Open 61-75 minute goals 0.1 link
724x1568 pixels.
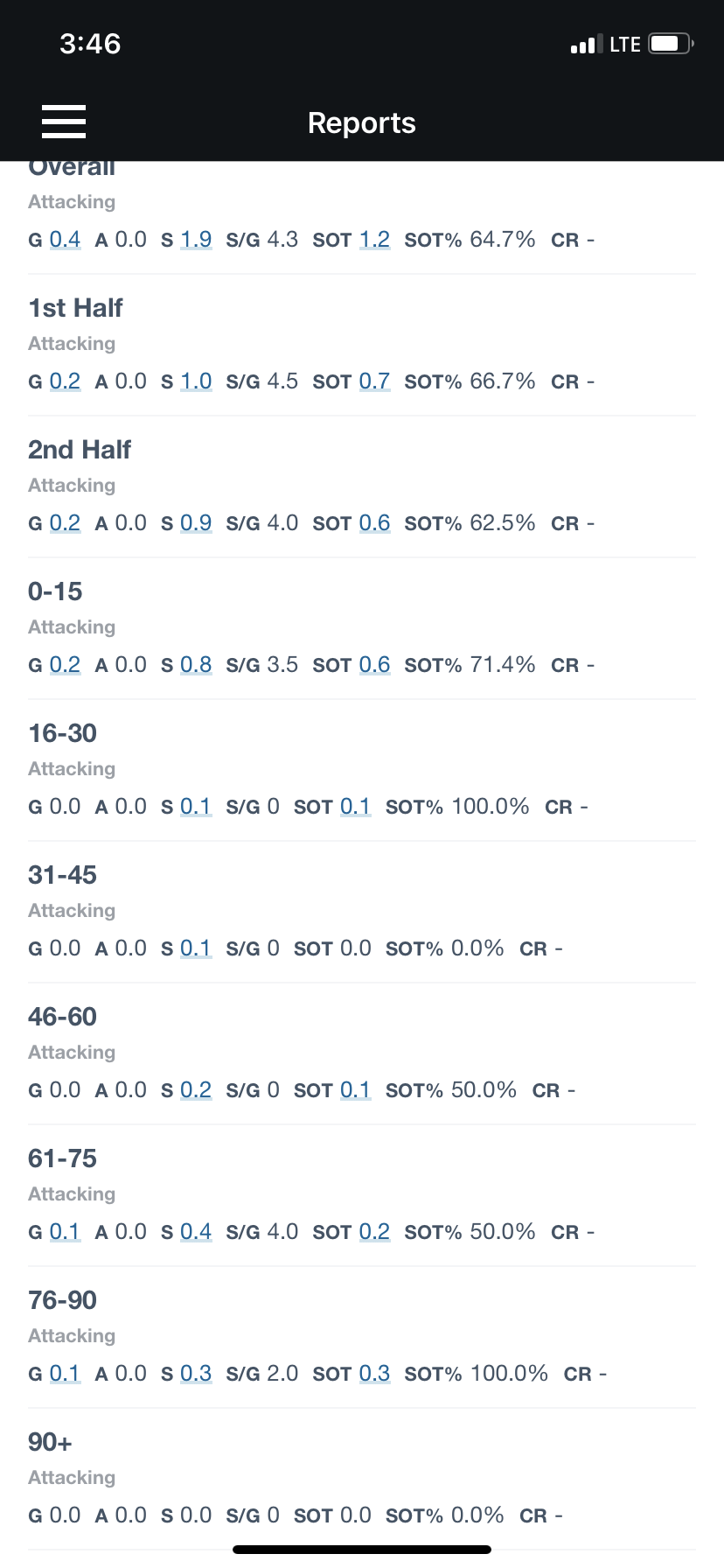point(65,1232)
